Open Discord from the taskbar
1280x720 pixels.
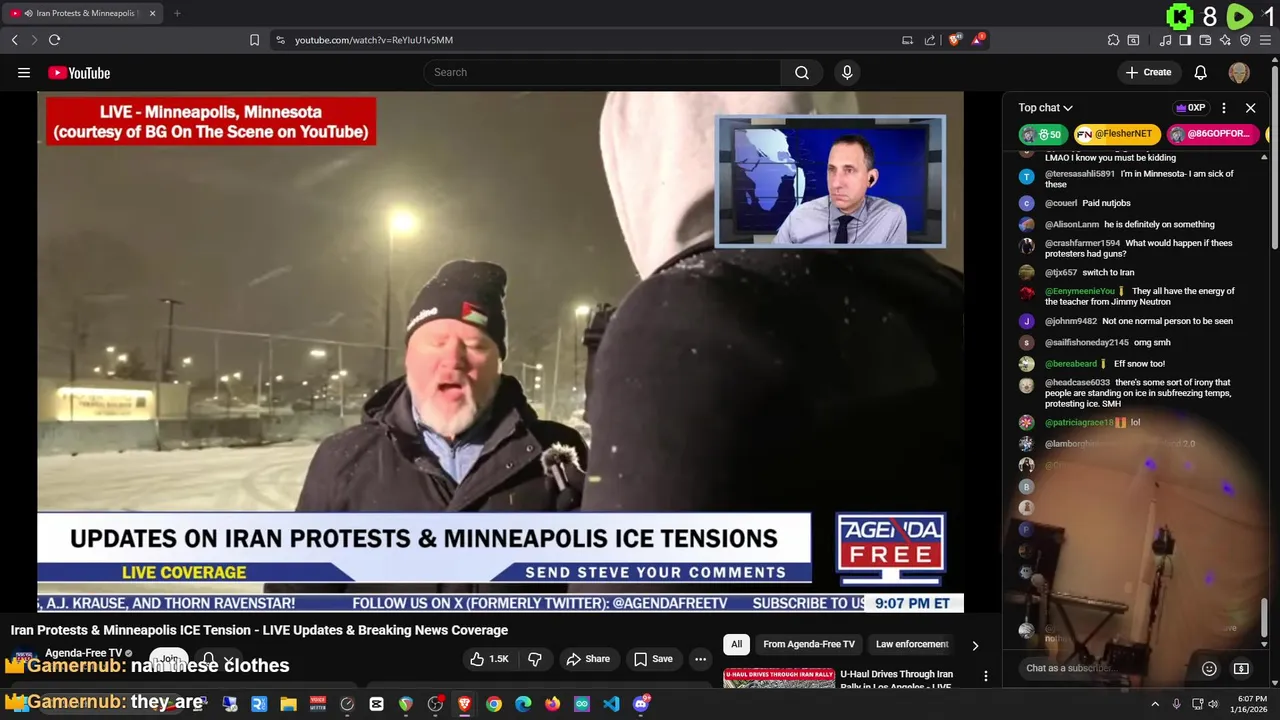pyautogui.click(x=641, y=704)
